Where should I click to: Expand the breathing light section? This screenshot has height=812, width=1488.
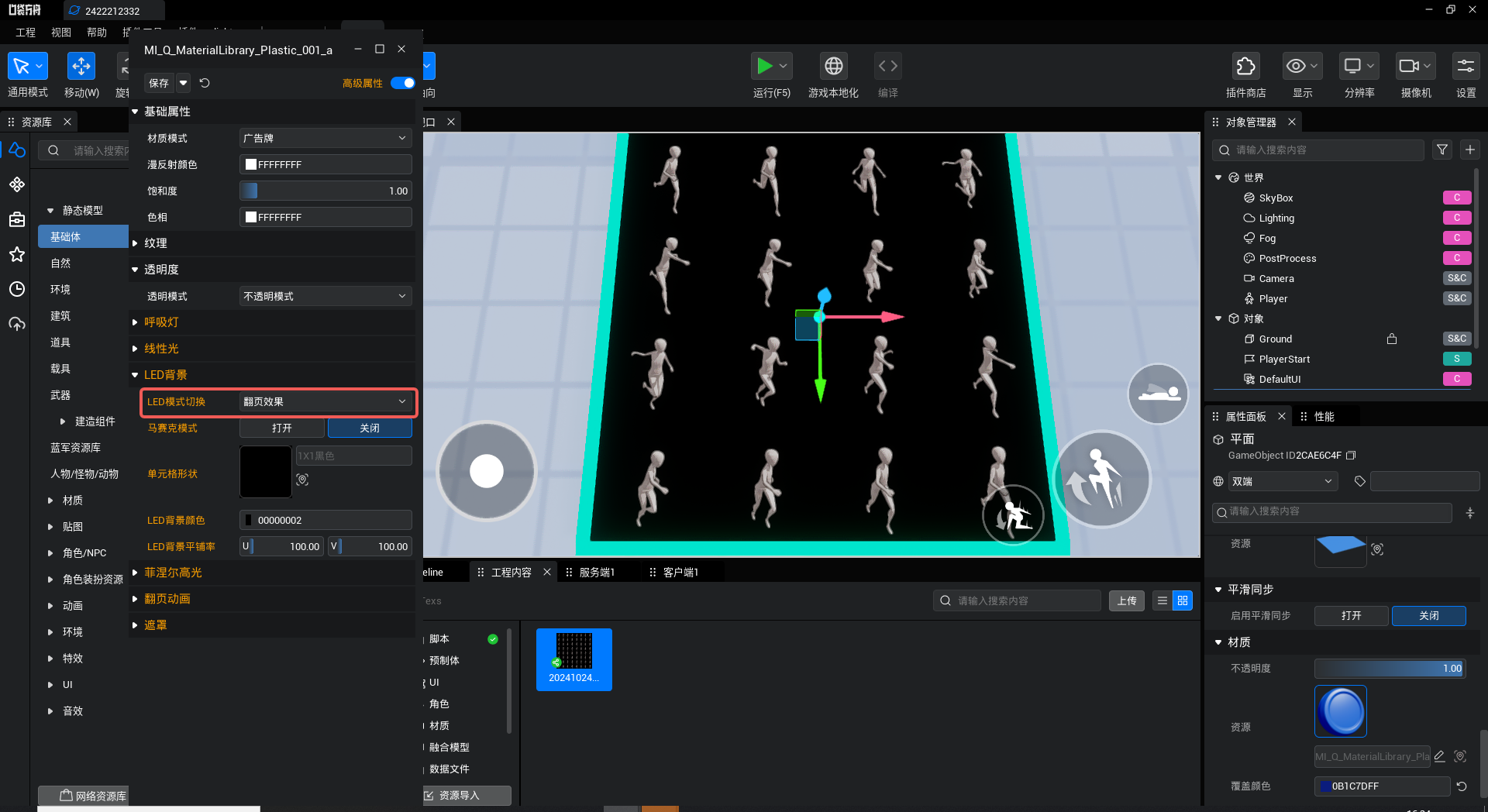(x=135, y=322)
